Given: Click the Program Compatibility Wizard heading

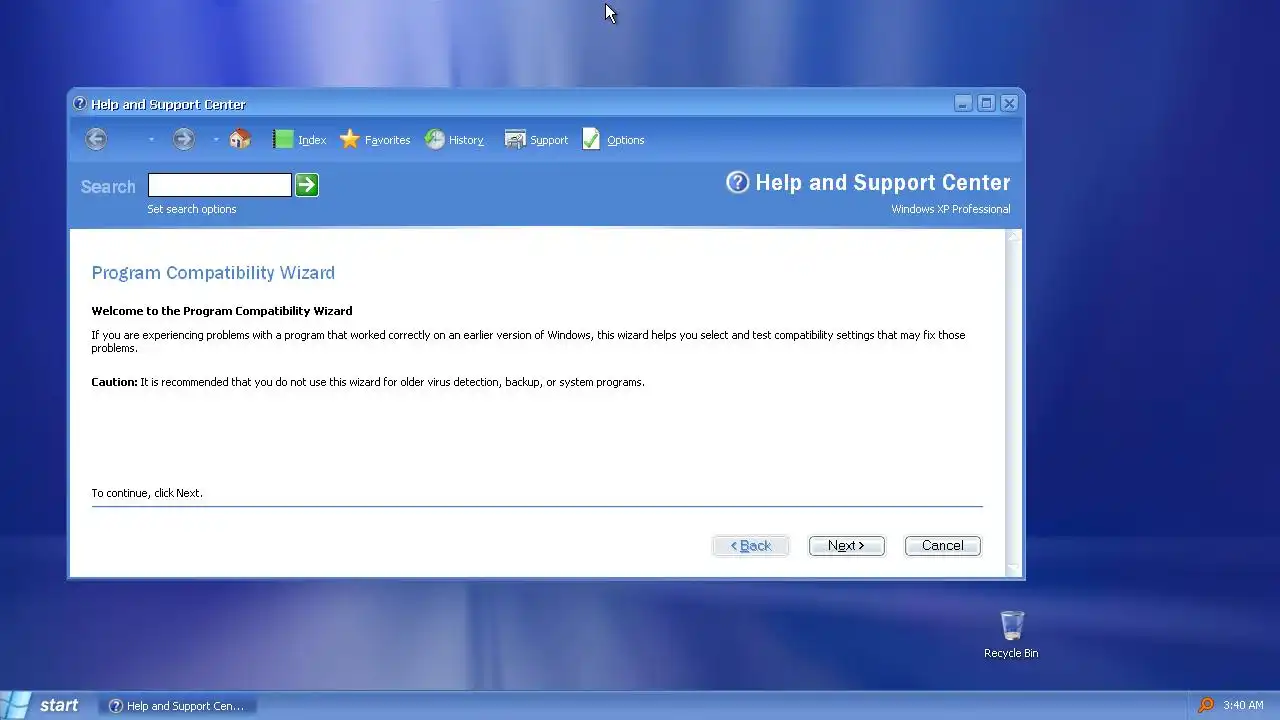Looking at the screenshot, I should pyautogui.click(x=213, y=273).
